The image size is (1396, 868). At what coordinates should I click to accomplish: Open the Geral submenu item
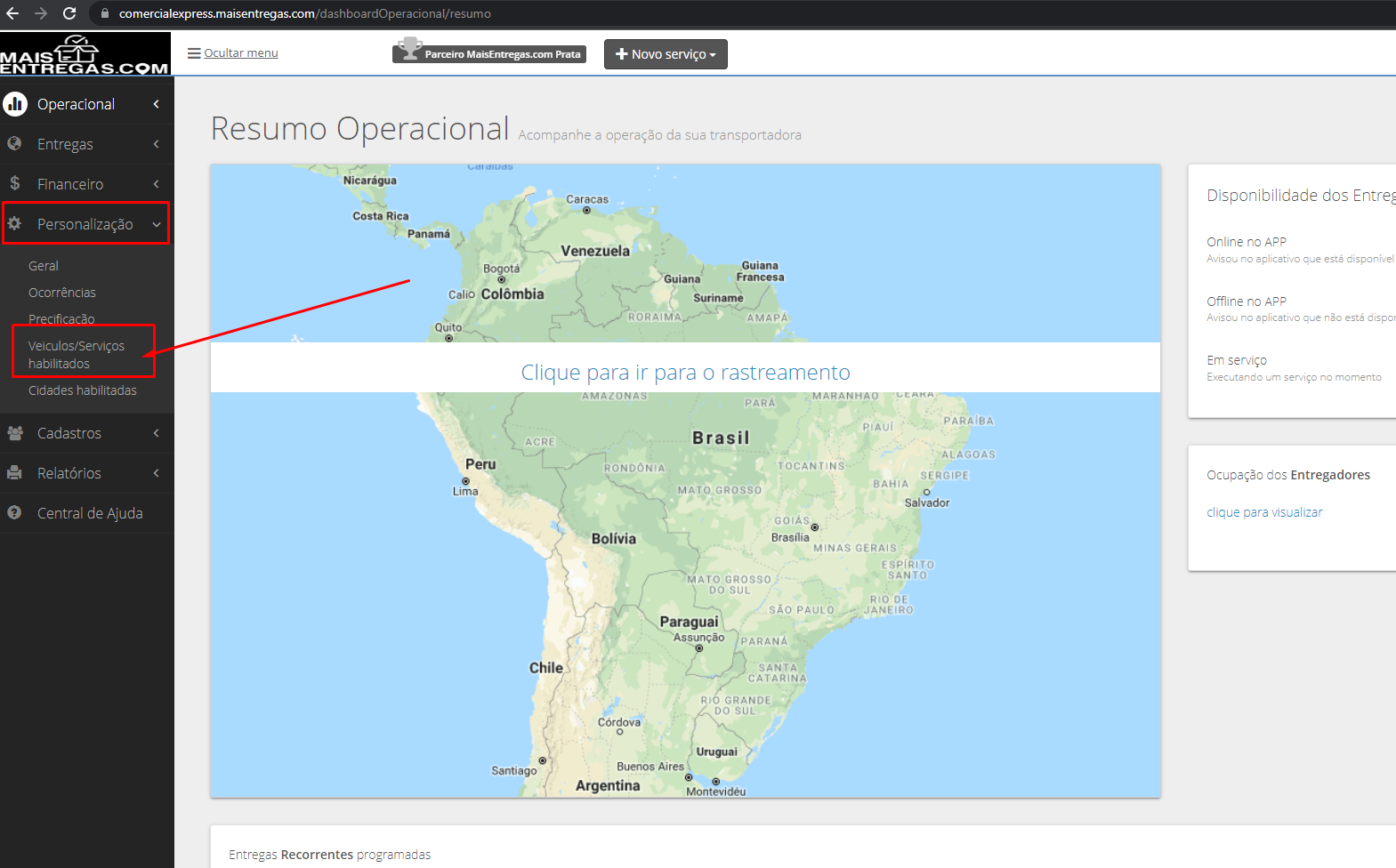(x=44, y=266)
